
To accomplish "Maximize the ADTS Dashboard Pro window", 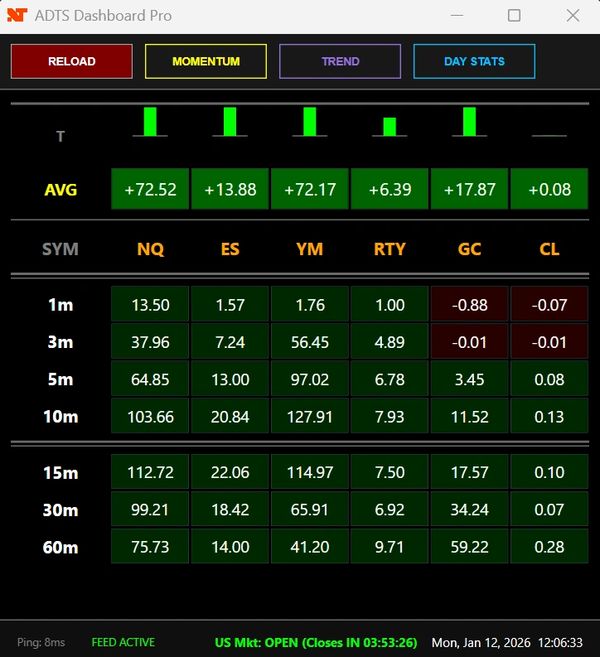I will 514,16.
